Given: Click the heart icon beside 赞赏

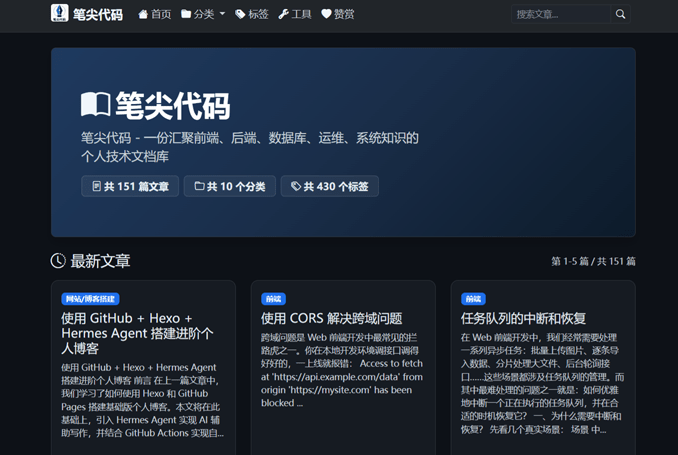Looking at the screenshot, I should coord(326,14).
